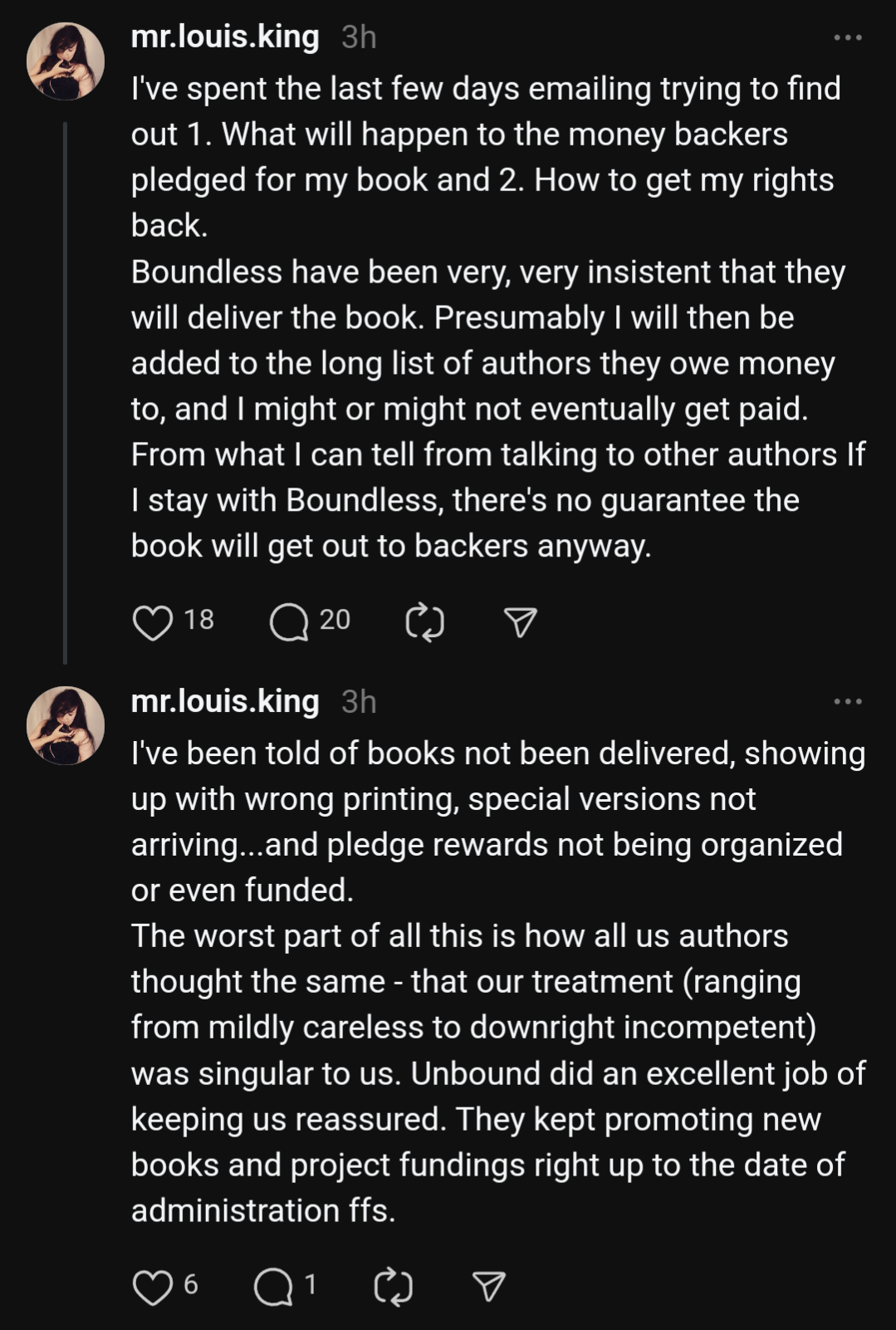The height and width of the screenshot is (1330, 896).
Task: Like the post about emailing Boundless
Action: [153, 622]
